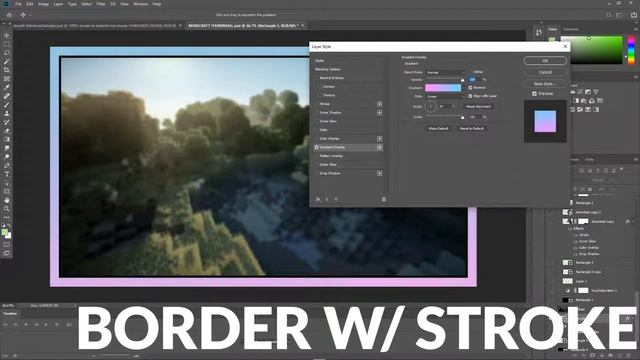Click the Reset Alignment button
Image resolution: width=640 pixels, height=360 pixels.
tap(478, 107)
